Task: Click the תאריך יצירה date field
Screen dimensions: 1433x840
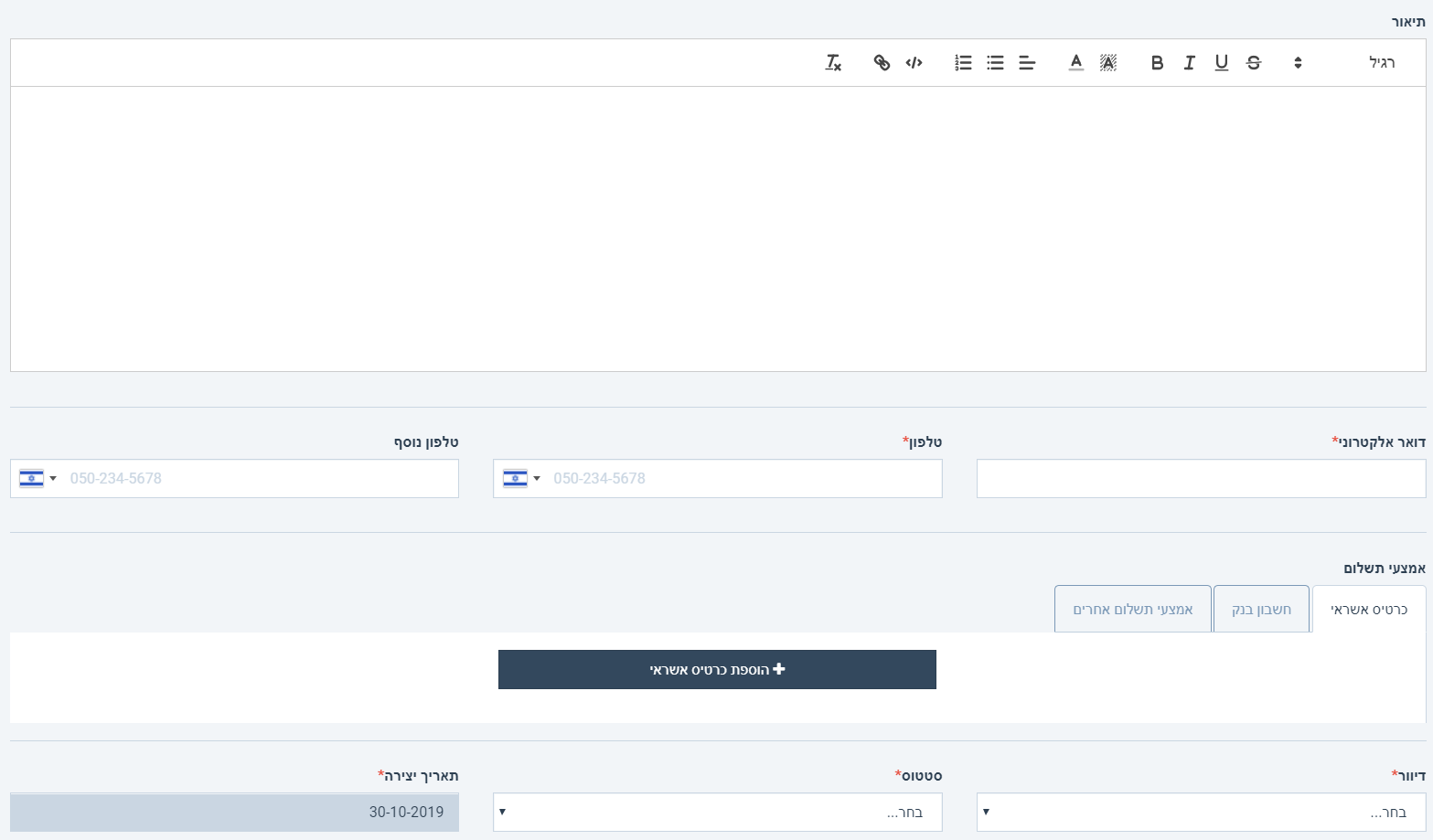Action: point(234,813)
